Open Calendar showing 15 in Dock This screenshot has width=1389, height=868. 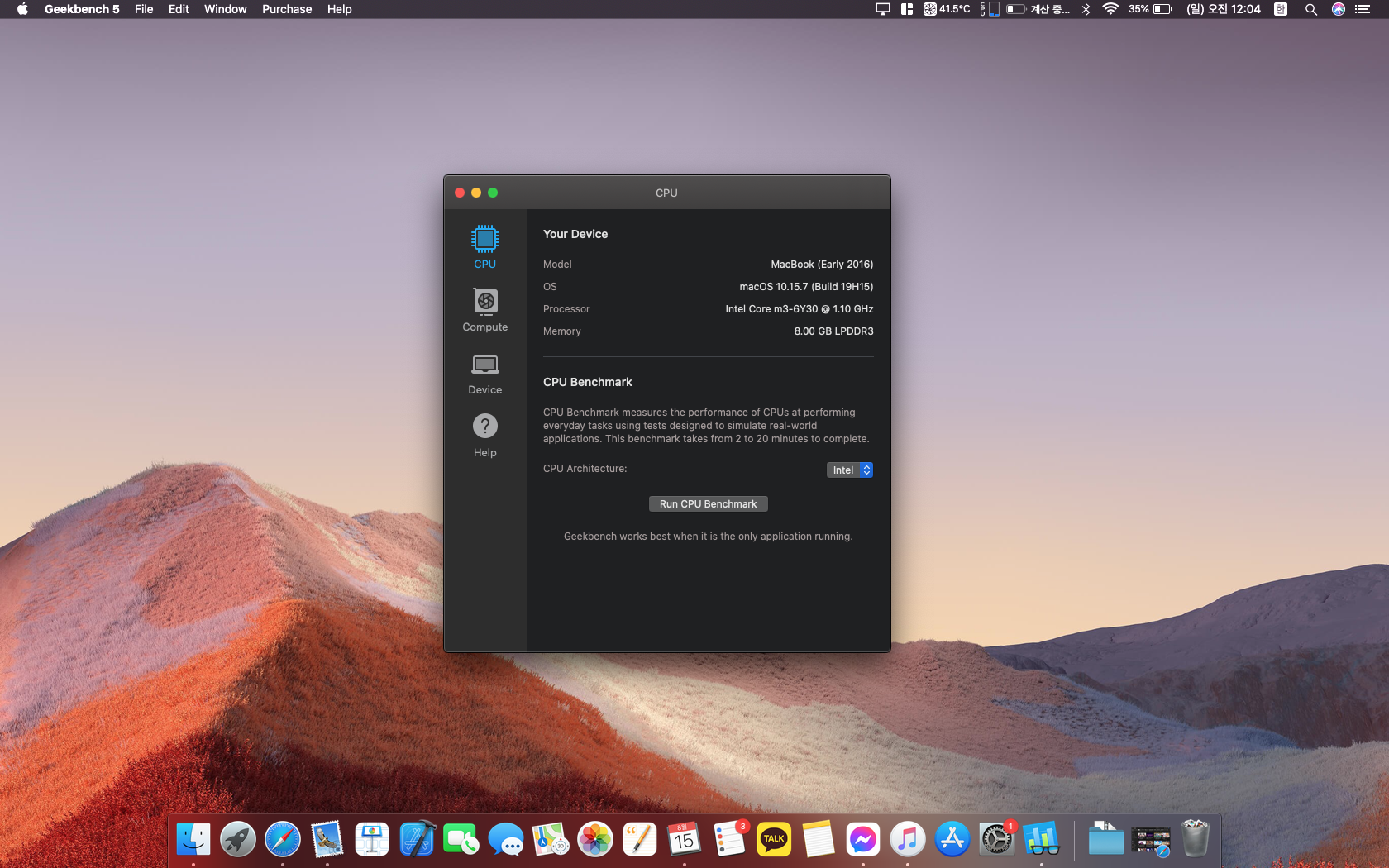pyautogui.click(x=685, y=840)
